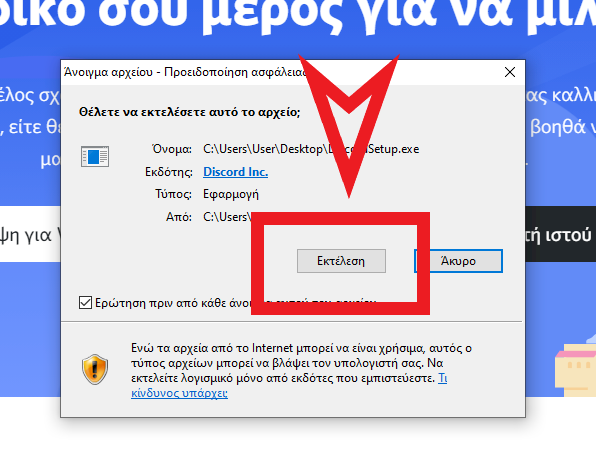The width and height of the screenshot is (596, 462).
Task: Uncheck the Ερώτηση πριν από κάθε άνοιγμα checkbox
Action: 85,303
